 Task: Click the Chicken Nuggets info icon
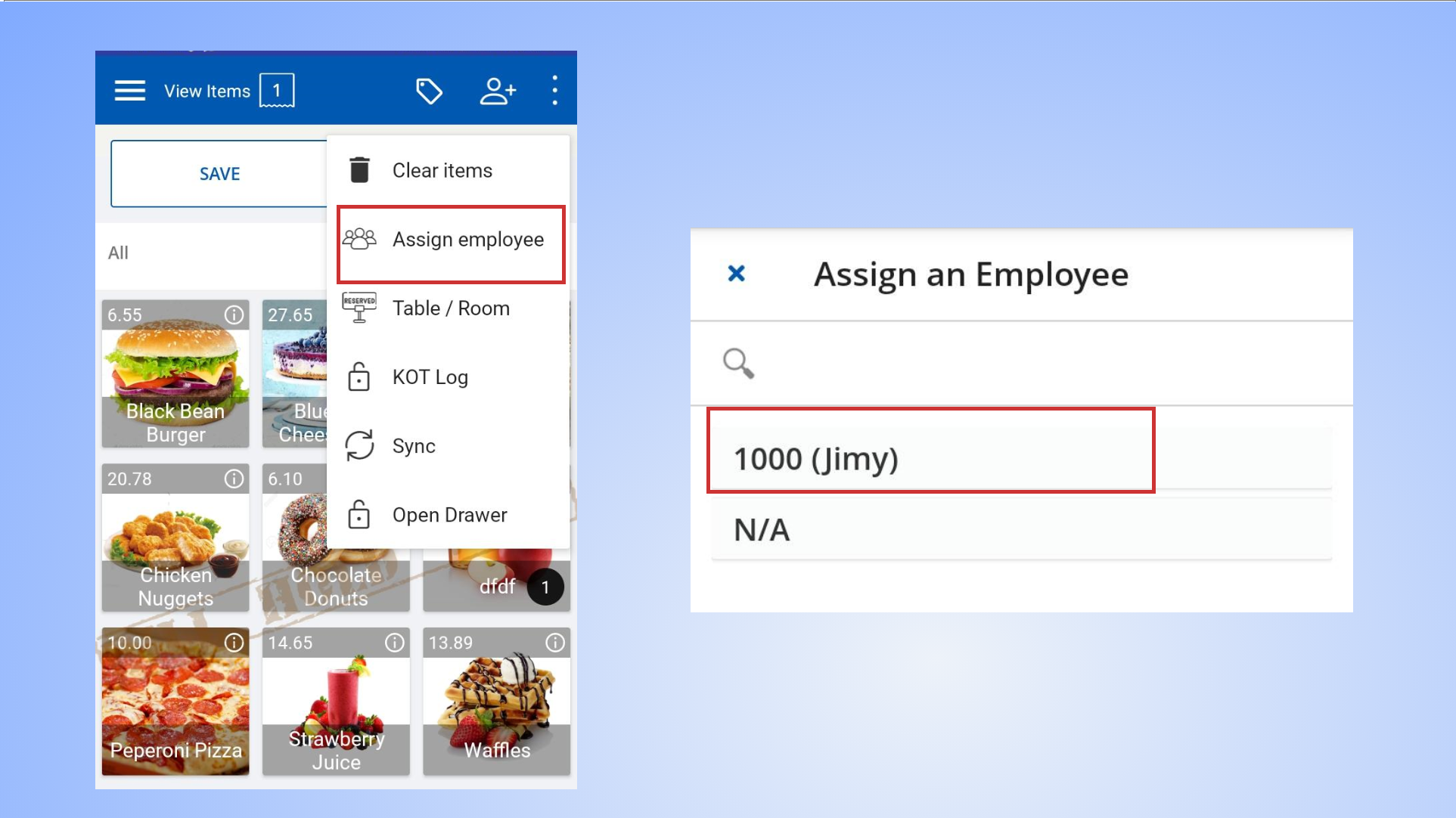point(234,479)
